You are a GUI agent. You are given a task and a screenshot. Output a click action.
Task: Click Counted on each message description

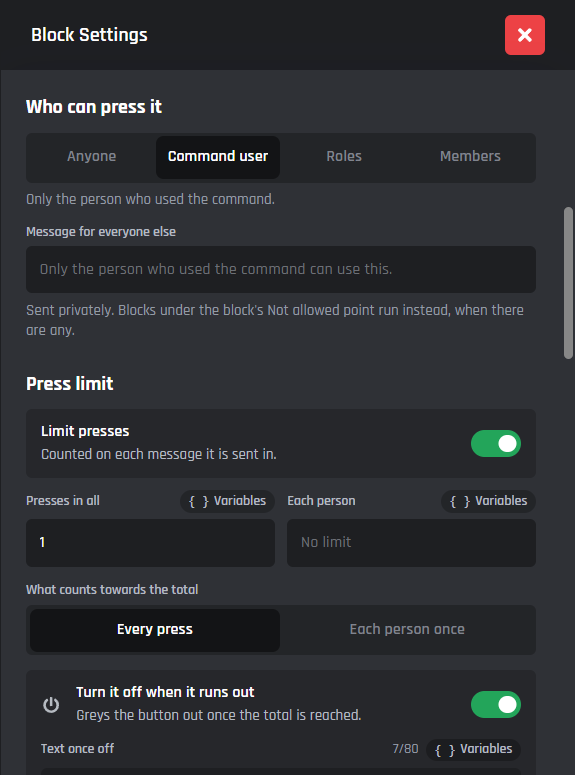(x=159, y=454)
